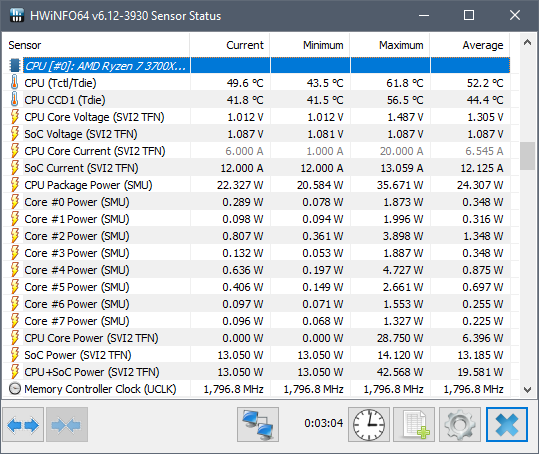Click lightning icon beside CPU Core Voltage
Viewport: 539px width, 454px height.
(x=14, y=117)
